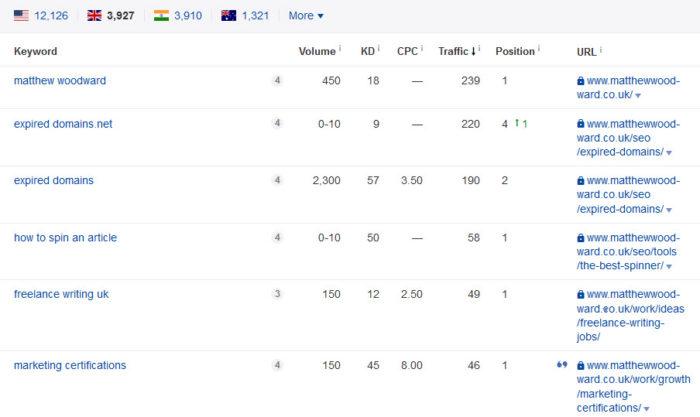Viewport: 700px width, 417px height.
Task: Expand URL dropdown for matthew woodward row
Action: click(x=638, y=96)
